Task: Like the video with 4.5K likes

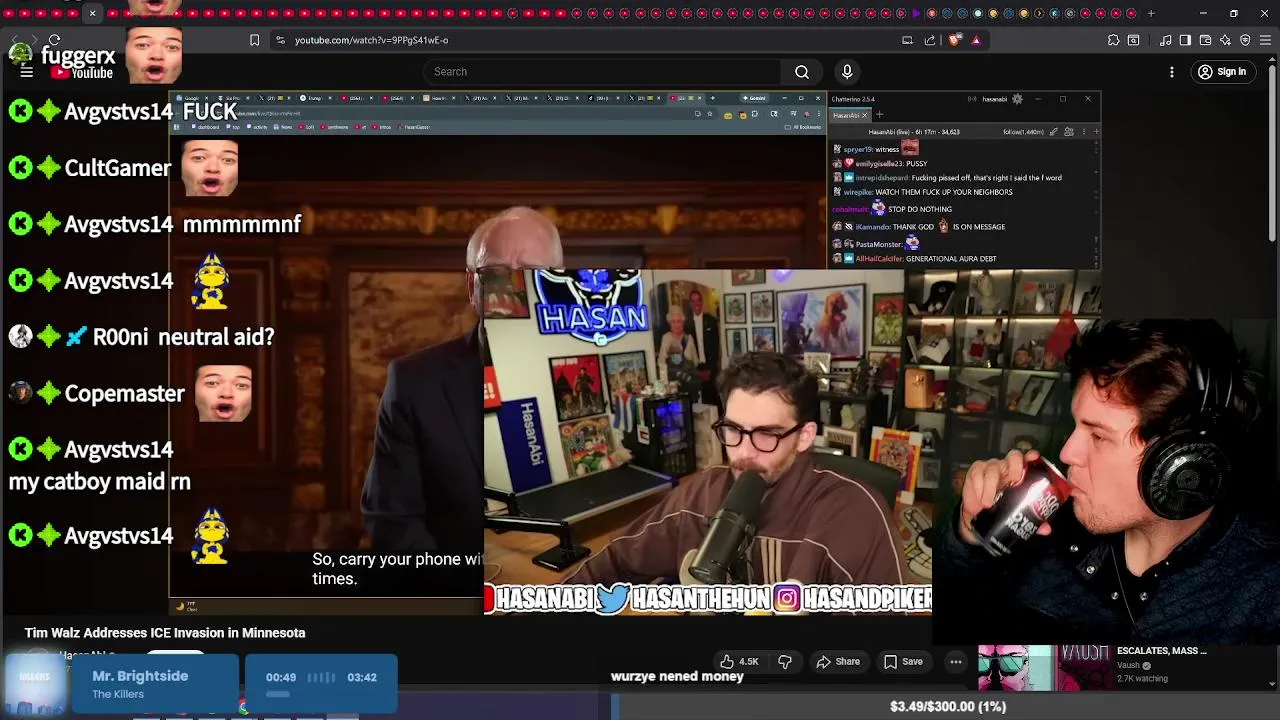Action: pyautogui.click(x=739, y=661)
